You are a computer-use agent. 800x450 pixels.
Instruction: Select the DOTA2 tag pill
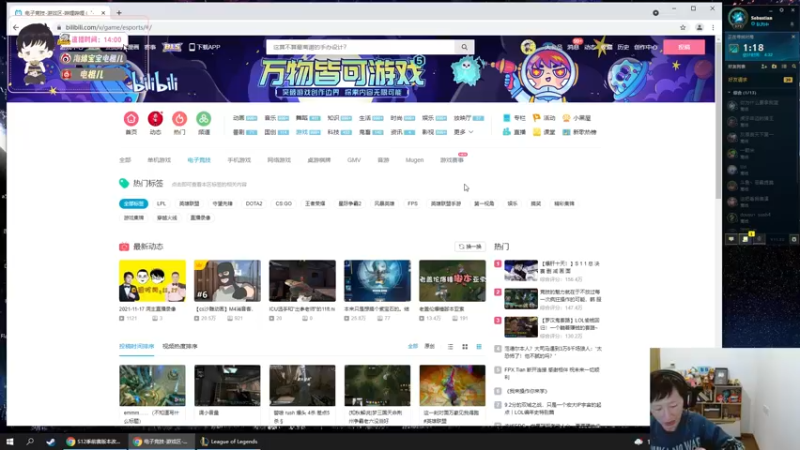point(254,204)
